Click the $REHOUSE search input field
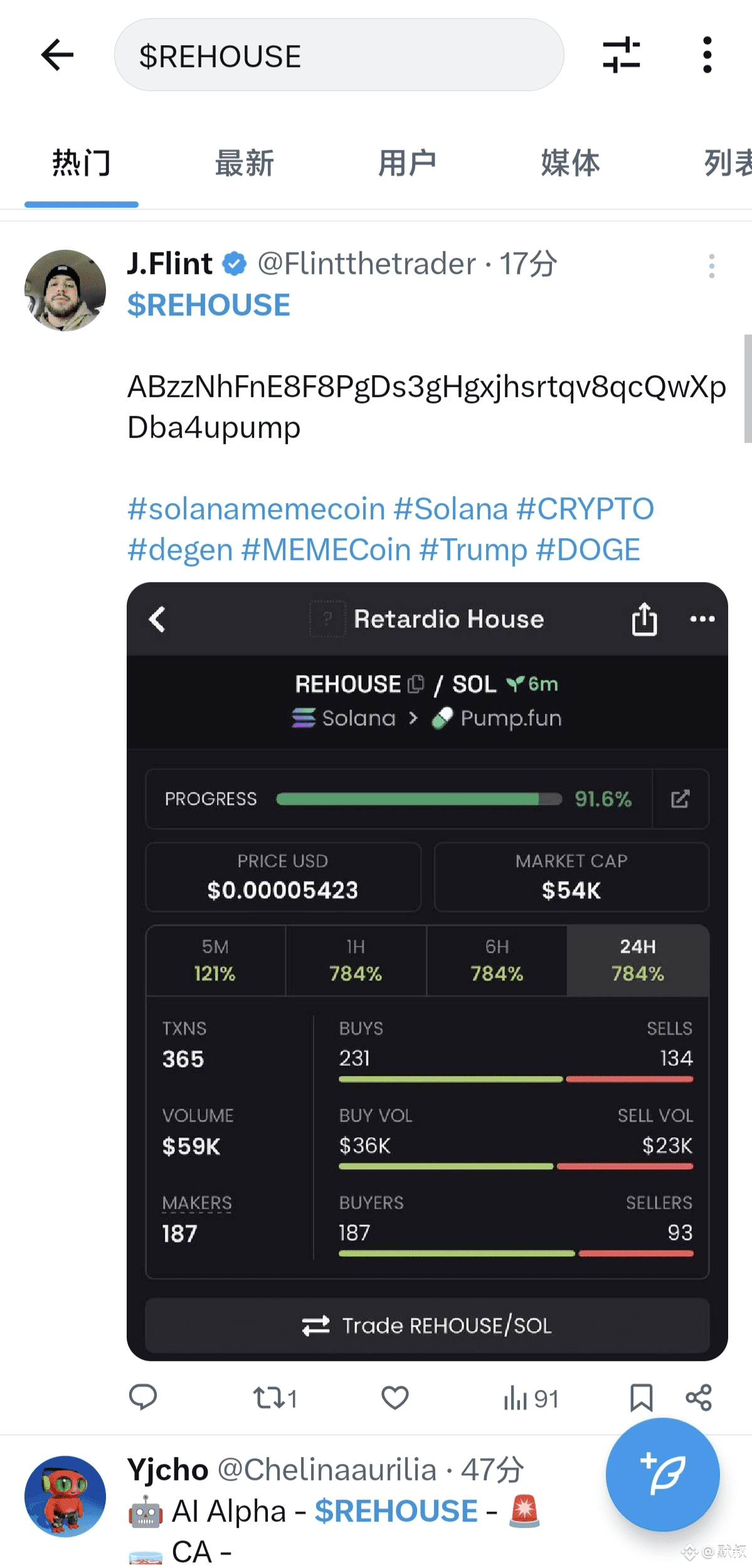Screen dimensions: 752x1568 339,55
